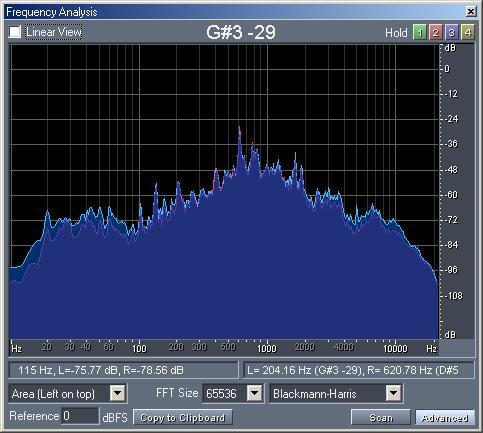
Task: Expand the FFT Size dropdown arrow
Action: click(x=255, y=394)
